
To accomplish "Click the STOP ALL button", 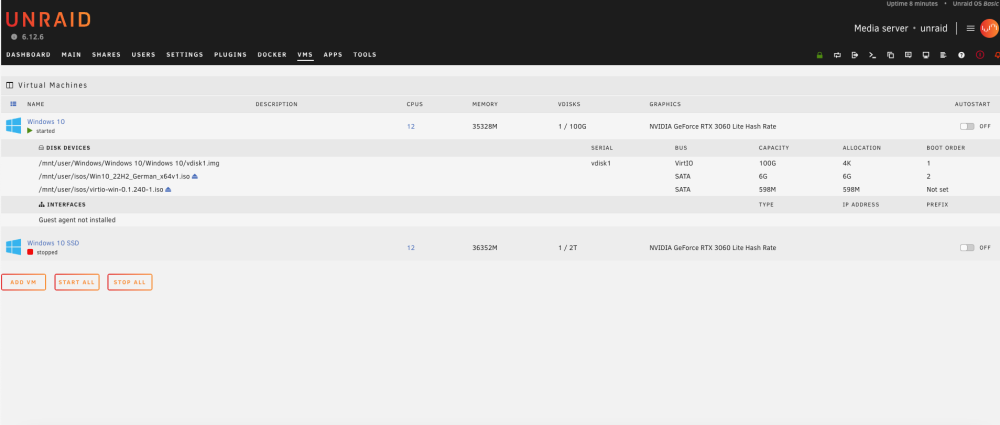I will [x=129, y=282].
